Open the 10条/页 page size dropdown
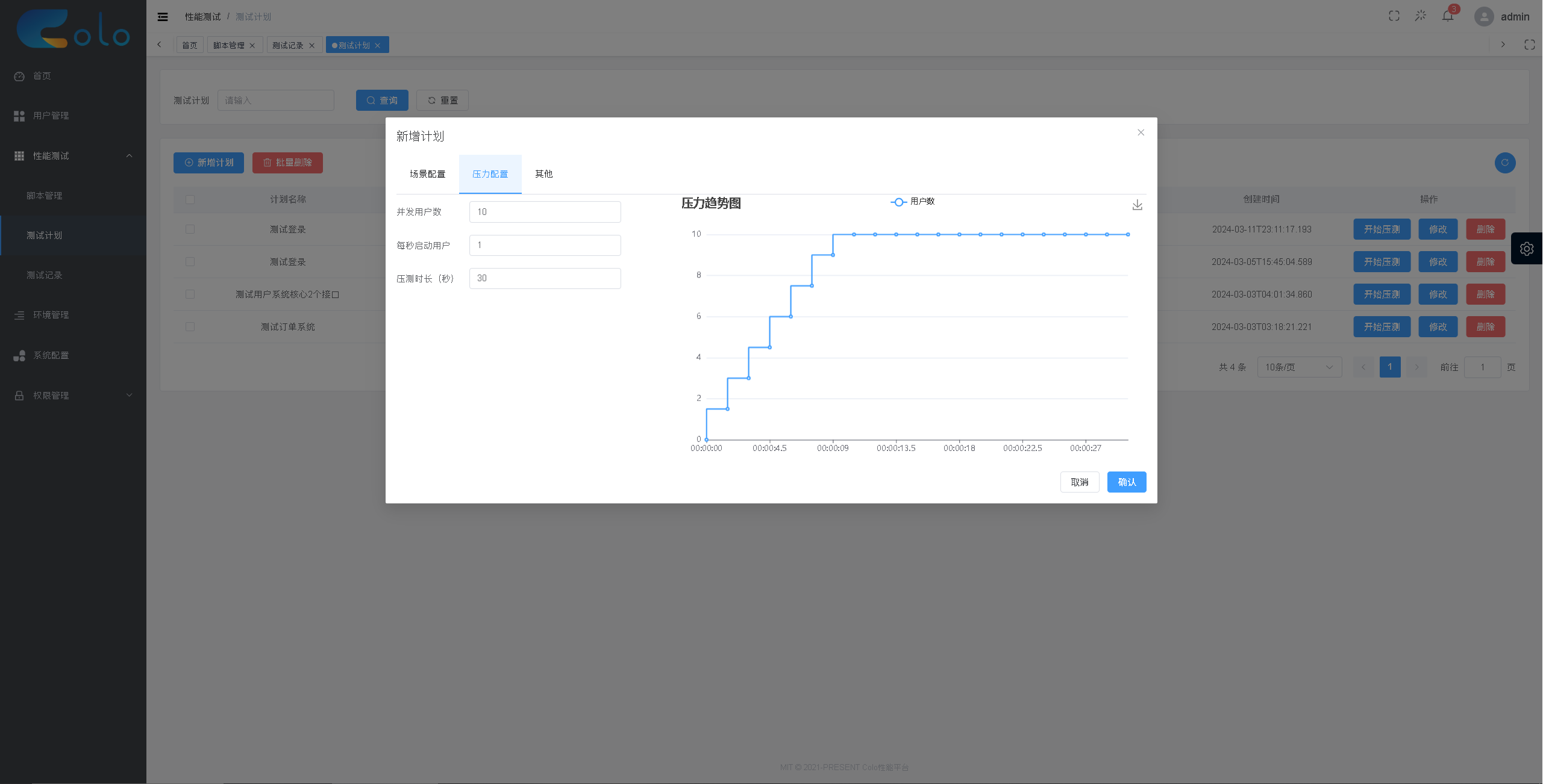Screen dimensions: 1543x784 tap(1300, 367)
